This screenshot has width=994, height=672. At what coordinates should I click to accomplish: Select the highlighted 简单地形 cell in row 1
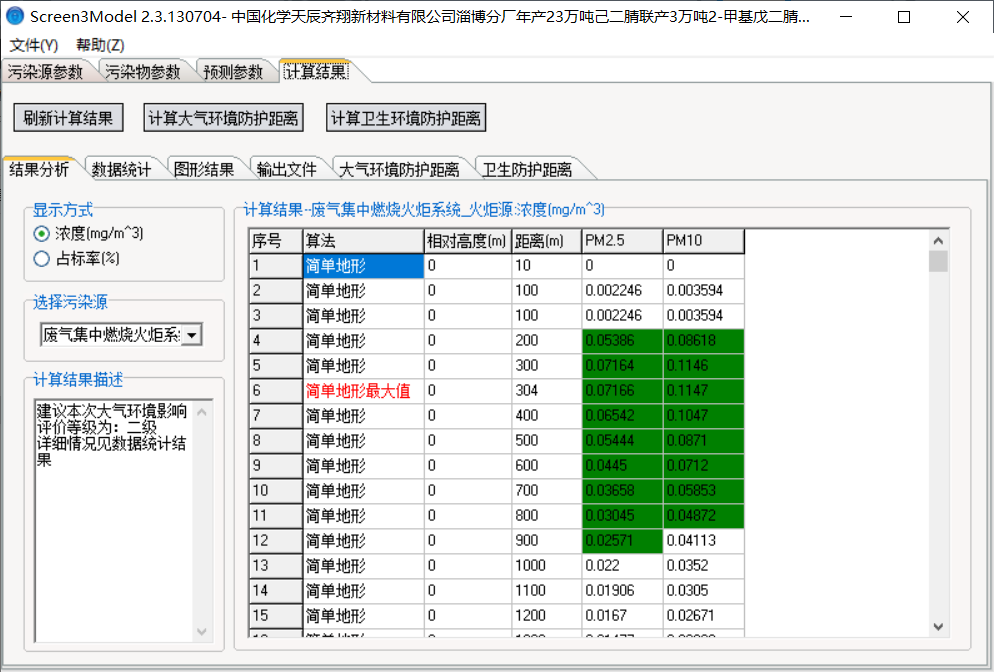(363, 266)
